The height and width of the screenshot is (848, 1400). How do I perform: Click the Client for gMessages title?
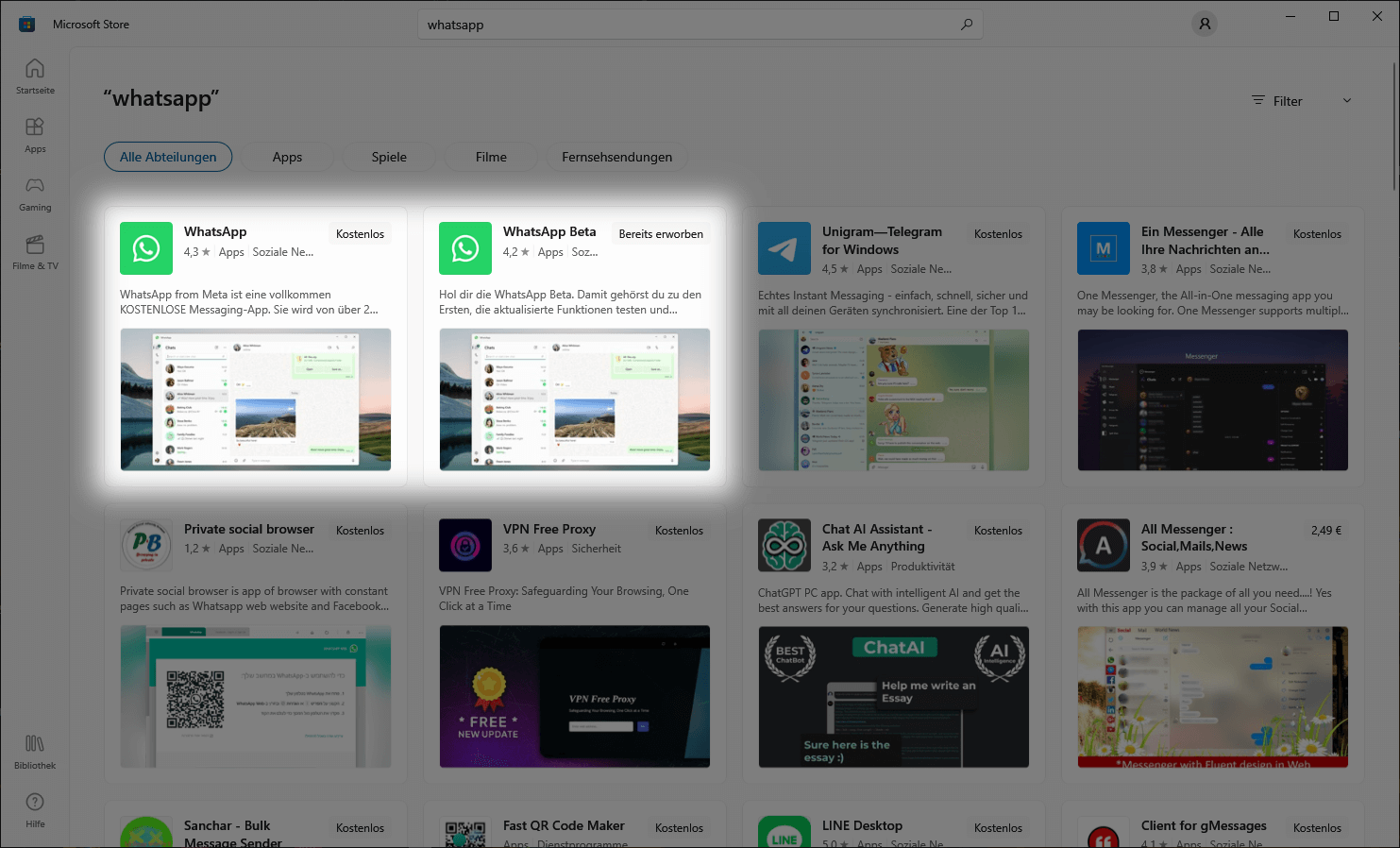[x=1204, y=825]
